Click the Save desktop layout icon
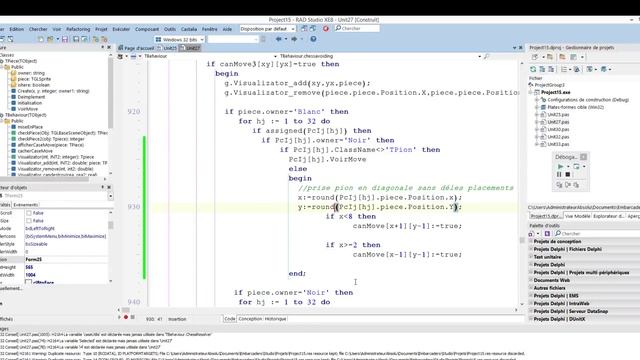 pyautogui.click(x=304, y=29)
